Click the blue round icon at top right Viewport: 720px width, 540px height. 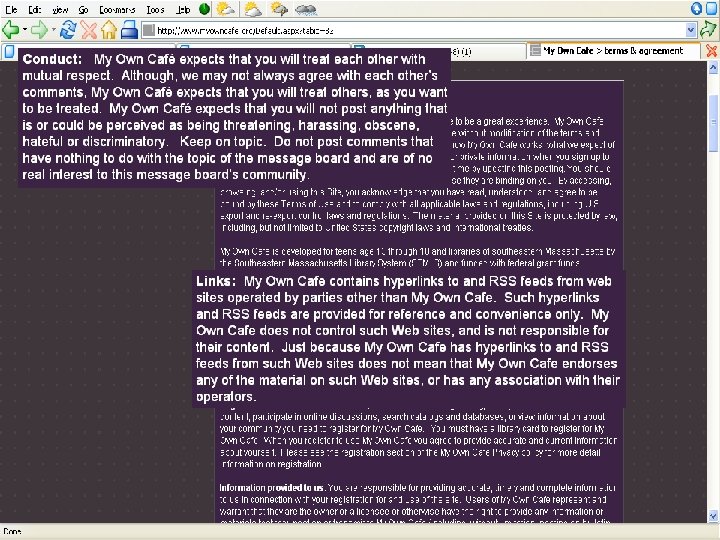pyautogui.click(x=697, y=9)
